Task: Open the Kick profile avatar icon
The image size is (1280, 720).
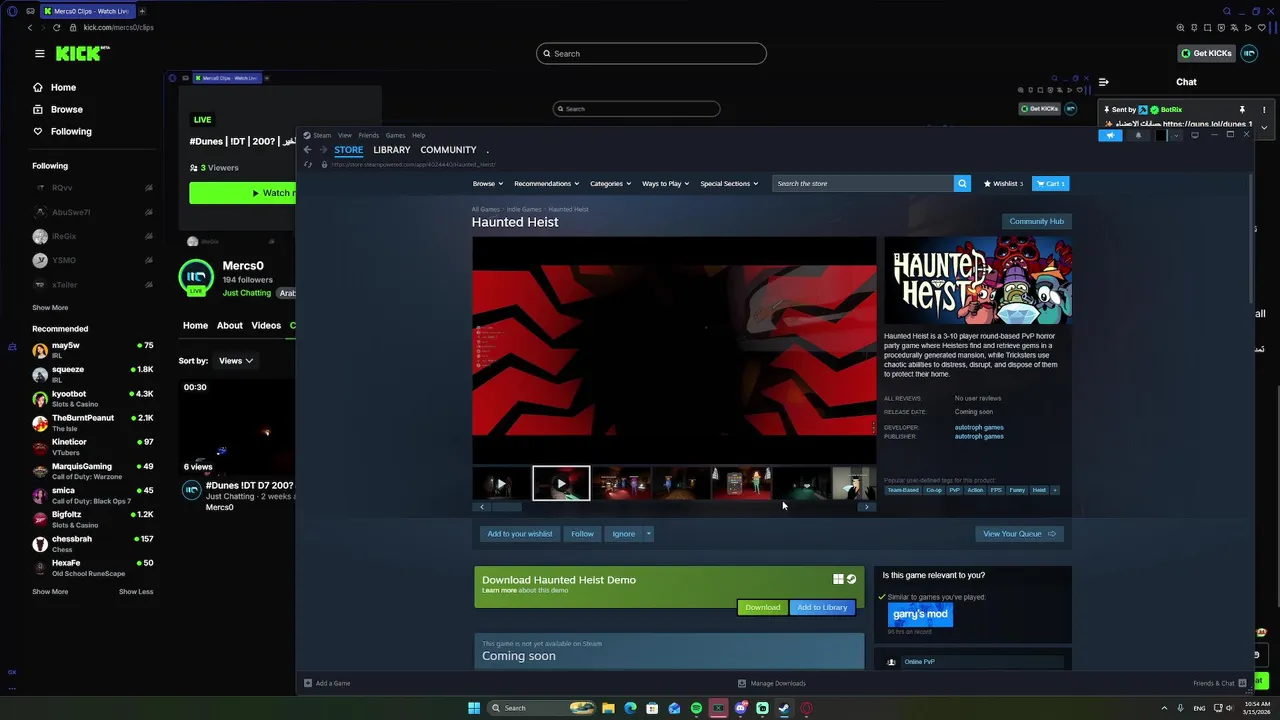Action: point(1249,53)
